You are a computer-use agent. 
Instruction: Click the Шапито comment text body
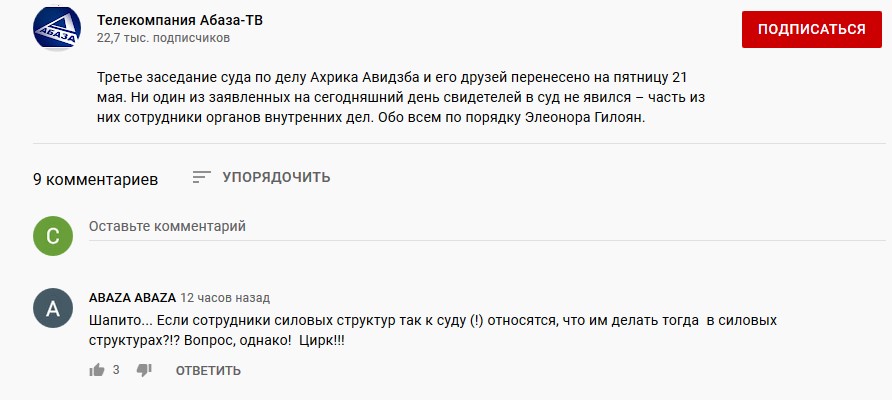click(433, 331)
